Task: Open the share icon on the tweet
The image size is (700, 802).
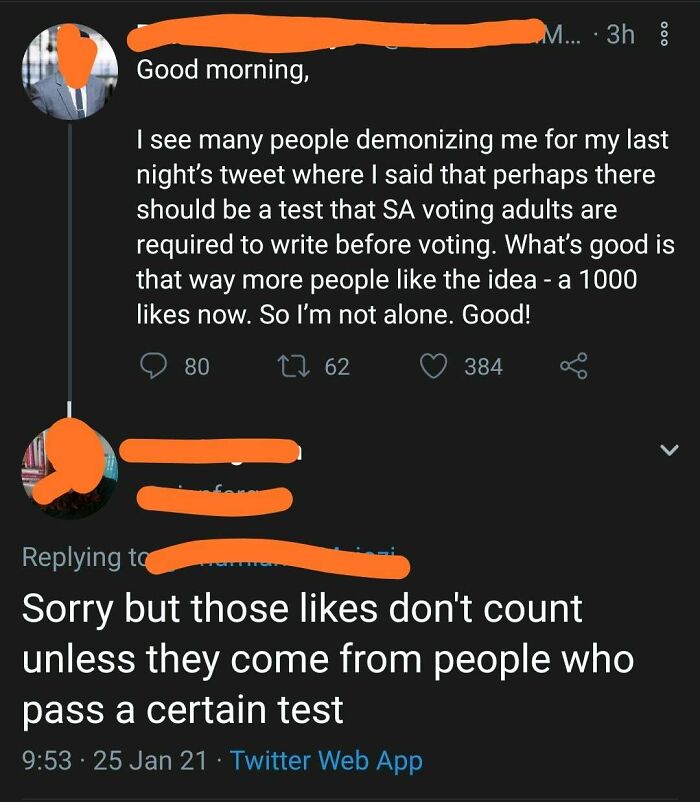Action: click(574, 367)
